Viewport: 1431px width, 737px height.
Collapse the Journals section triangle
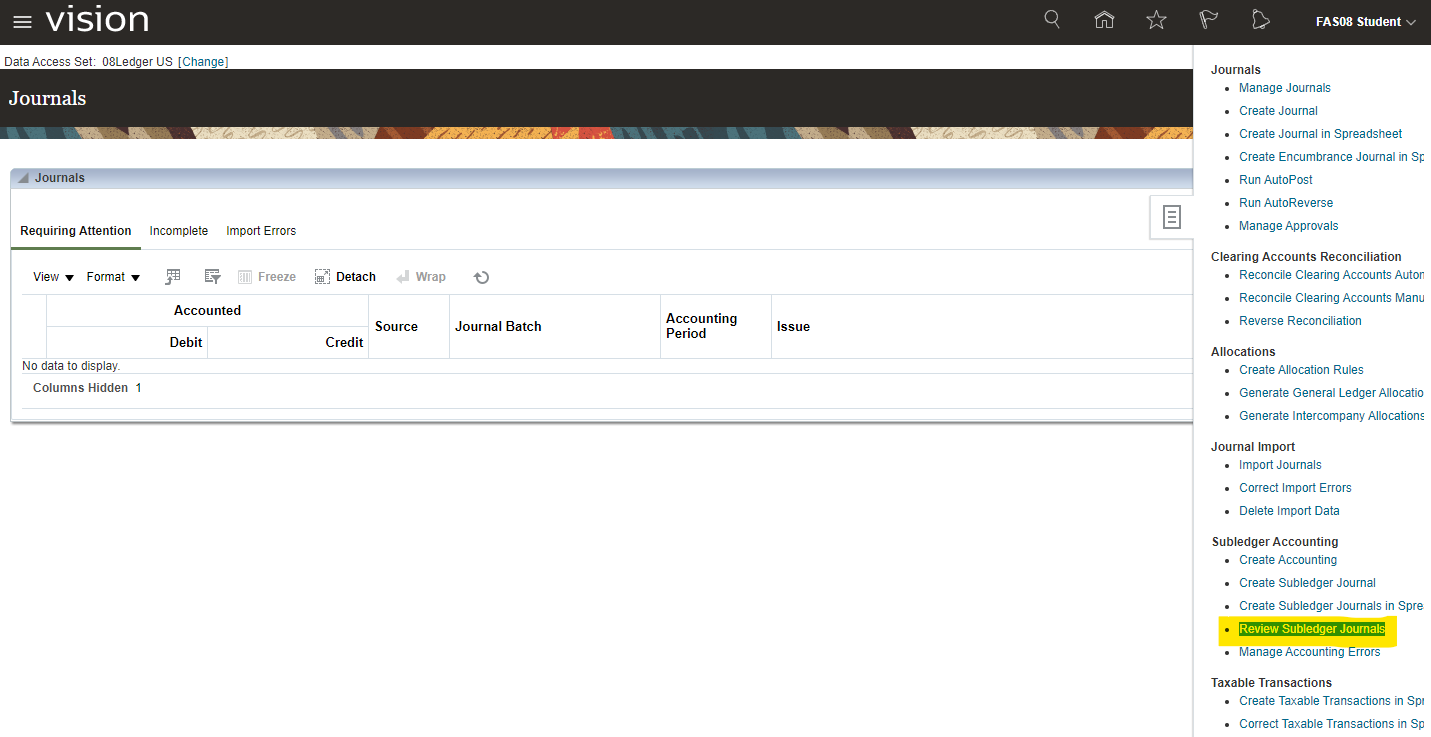[x=23, y=178]
